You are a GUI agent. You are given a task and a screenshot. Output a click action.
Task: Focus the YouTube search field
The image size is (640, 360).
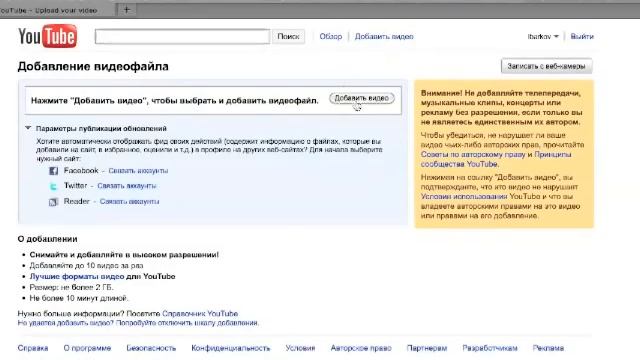tap(182, 36)
